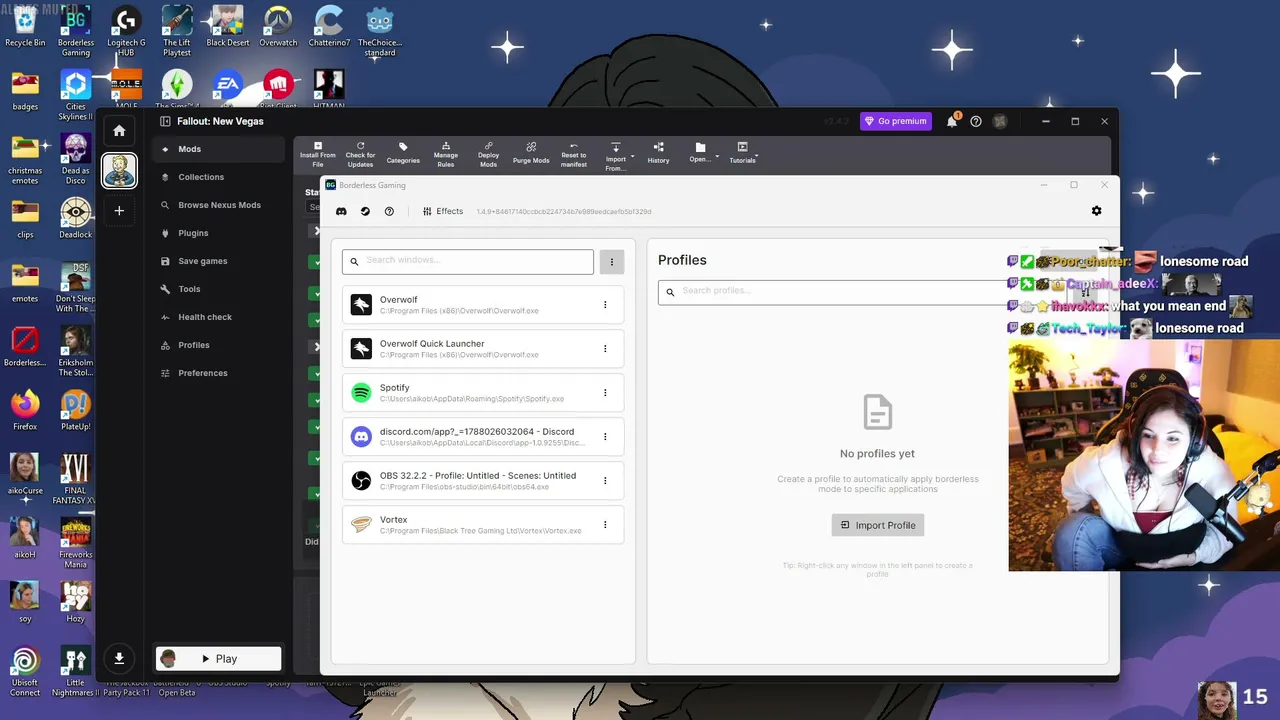
Task: Add a new game with plus icon
Action: pos(119,211)
